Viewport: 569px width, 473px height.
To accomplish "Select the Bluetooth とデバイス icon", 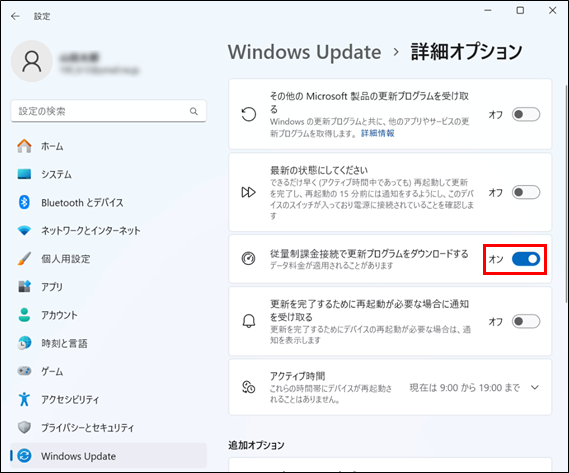I will (24, 202).
